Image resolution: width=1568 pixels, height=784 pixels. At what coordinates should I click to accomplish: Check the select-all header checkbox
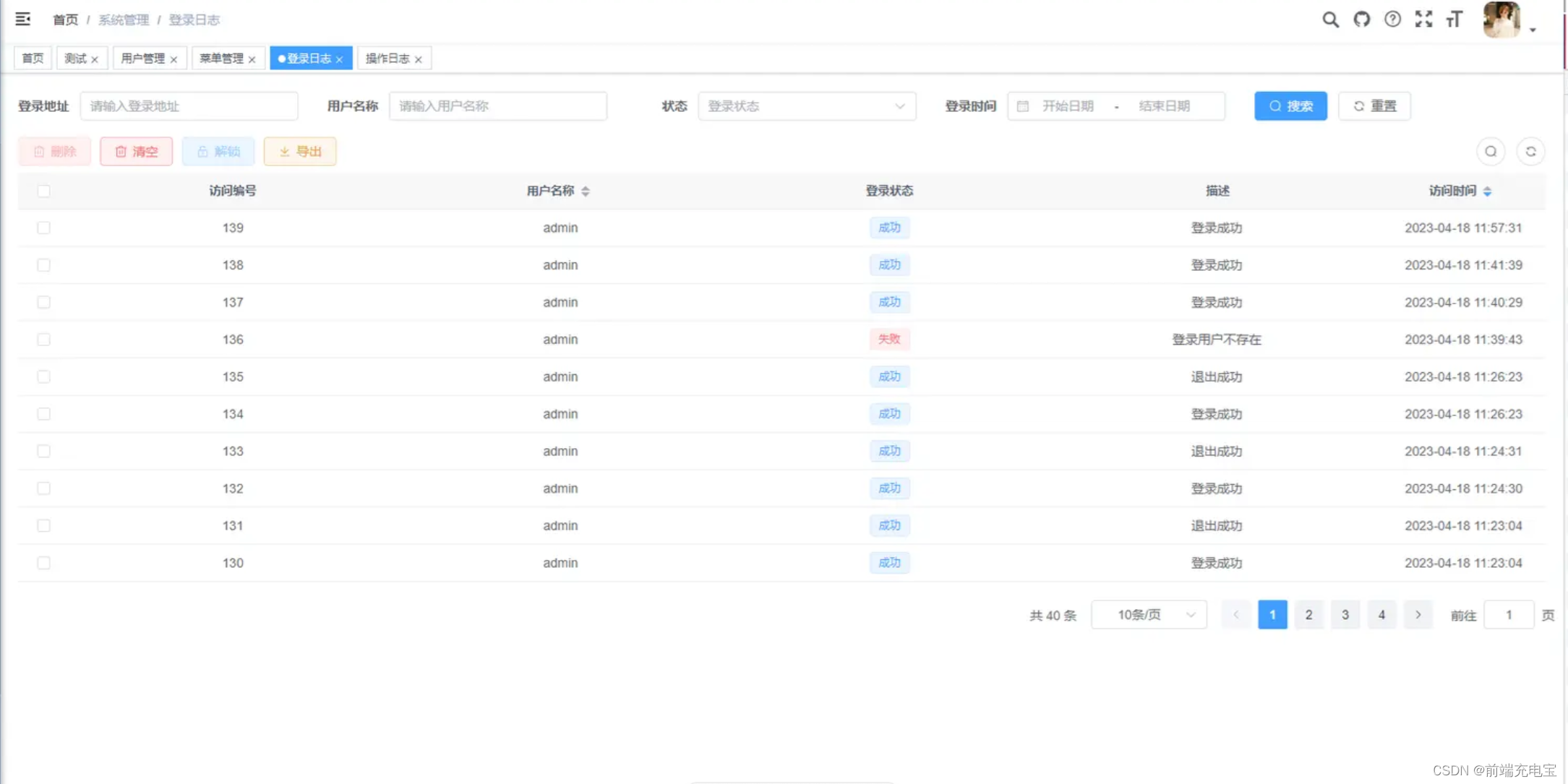pos(44,191)
